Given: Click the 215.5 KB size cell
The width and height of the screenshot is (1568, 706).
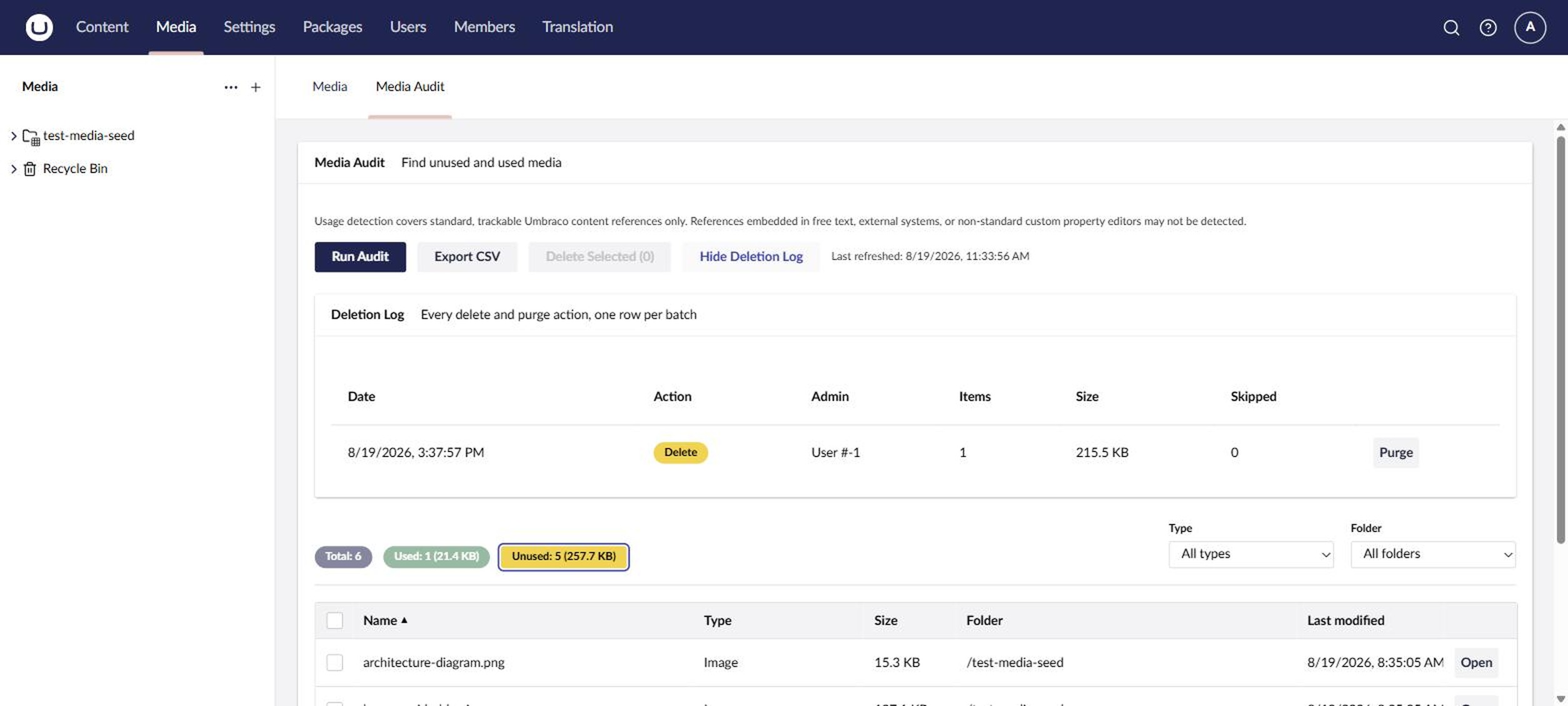Looking at the screenshot, I should [x=1102, y=453].
